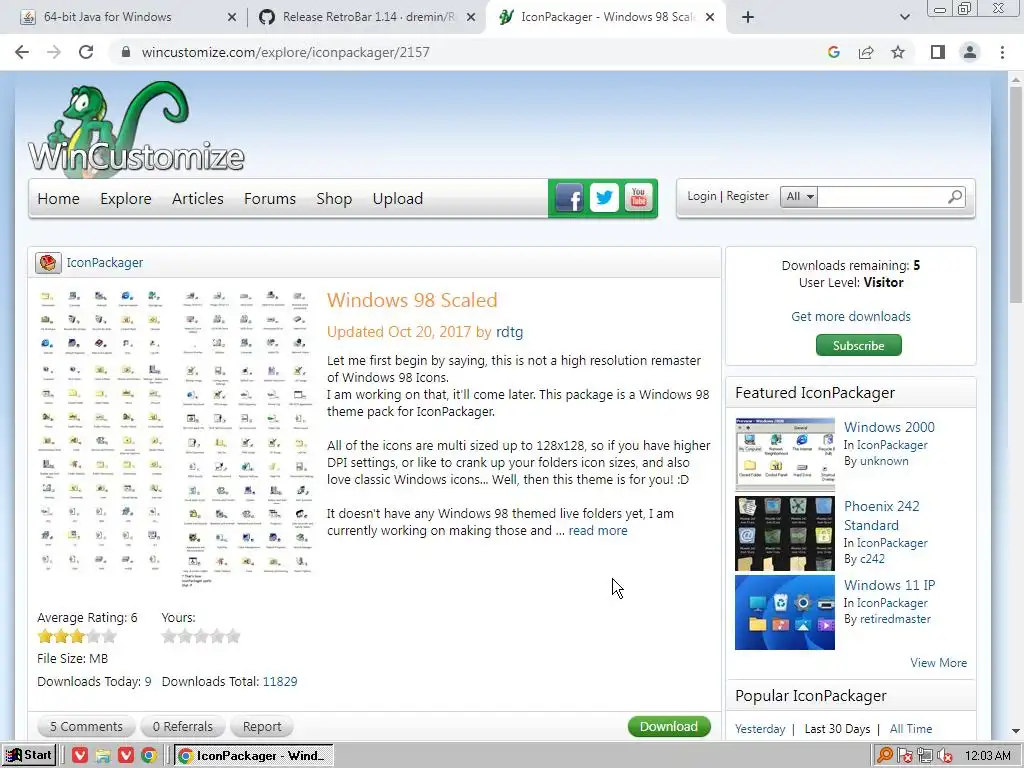Open the Chrome profile icon
This screenshot has width=1024, height=768.
tap(970, 52)
